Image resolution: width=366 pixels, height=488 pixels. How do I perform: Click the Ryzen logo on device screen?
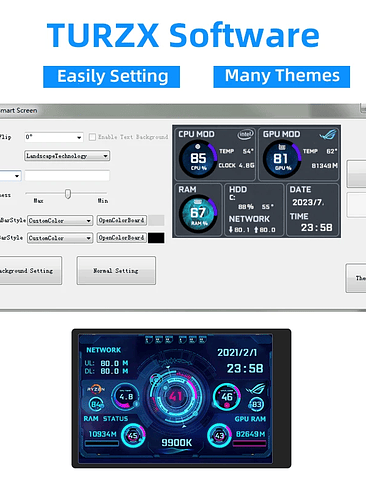coord(96,389)
